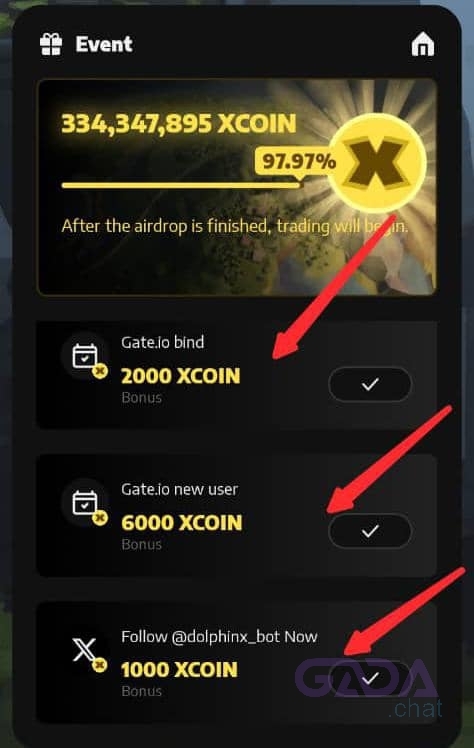The width and height of the screenshot is (474, 748).
Task: Click the calendar icon beside Gate.io new user
Action: tap(86, 504)
